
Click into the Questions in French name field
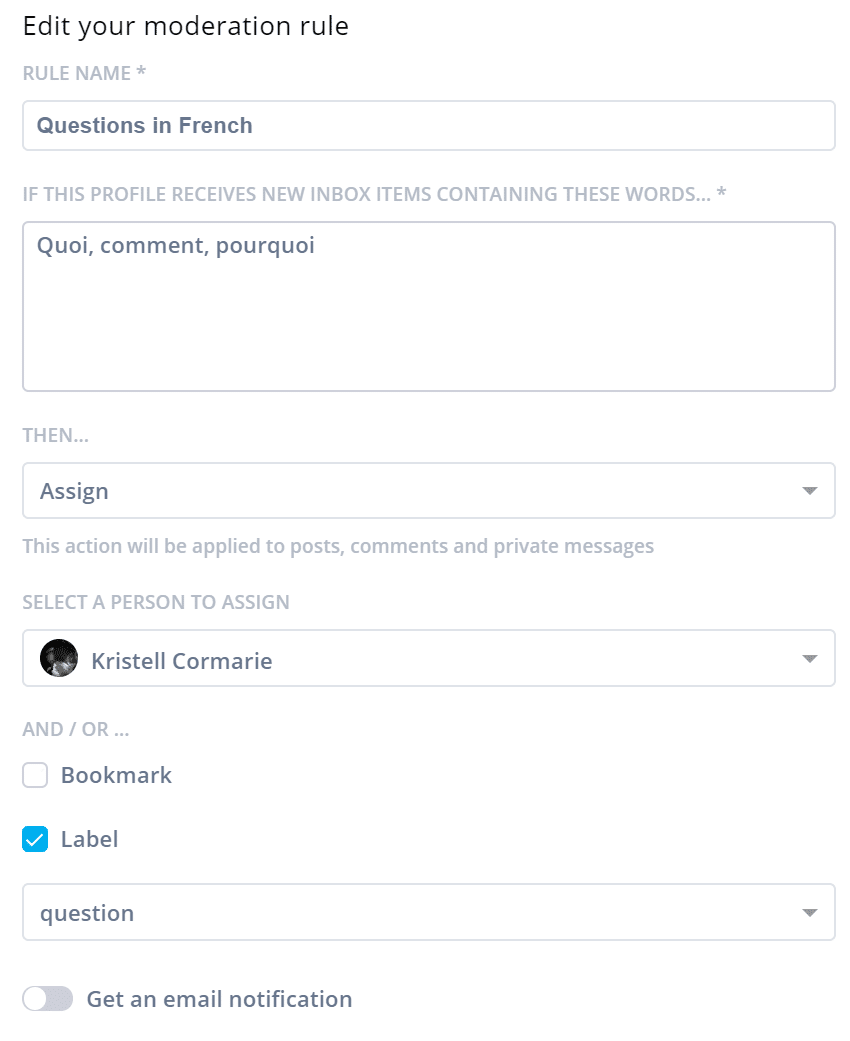coord(428,125)
